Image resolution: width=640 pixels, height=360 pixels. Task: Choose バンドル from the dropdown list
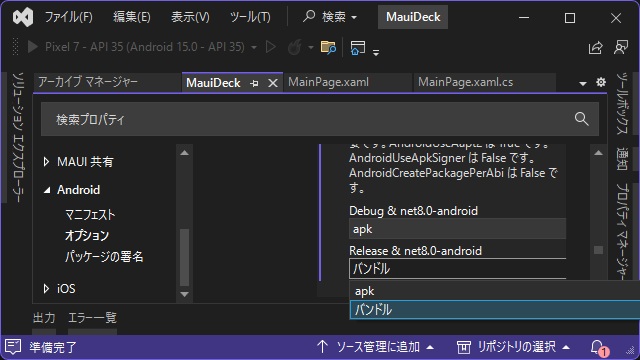(495, 309)
